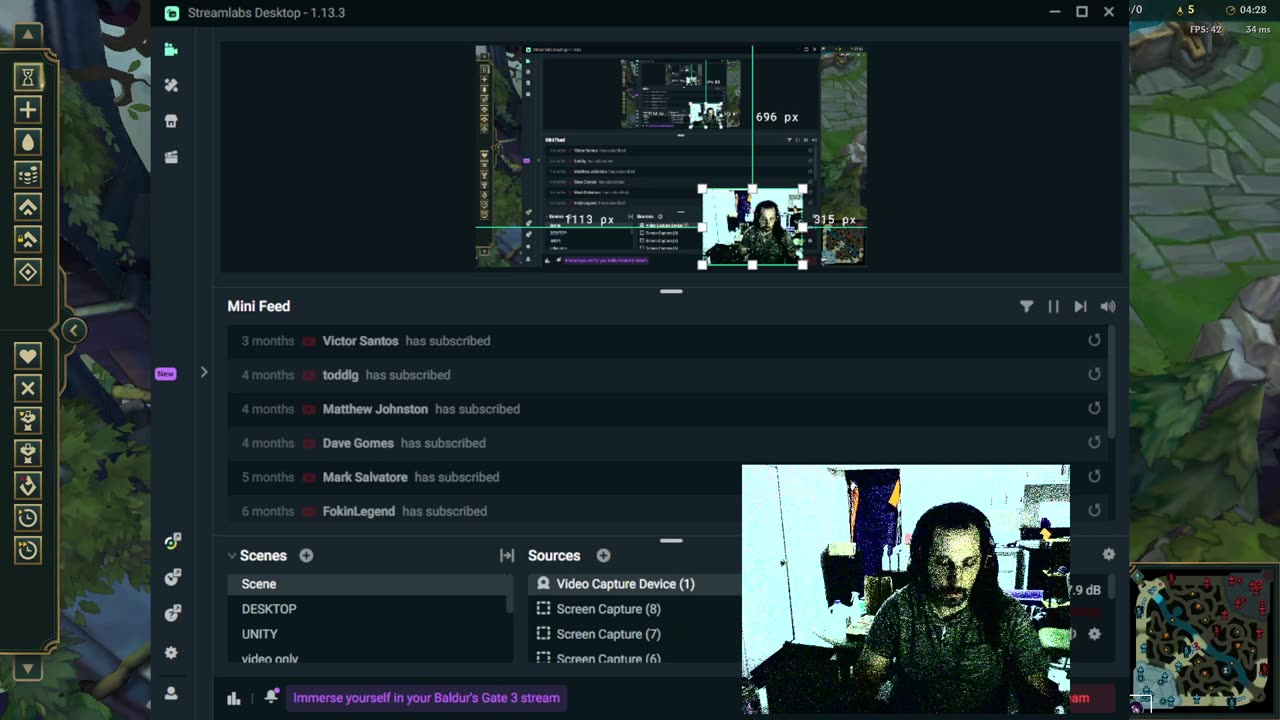1280x720 pixels.
Task: Add a new scene with plus button
Action: [306, 556]
